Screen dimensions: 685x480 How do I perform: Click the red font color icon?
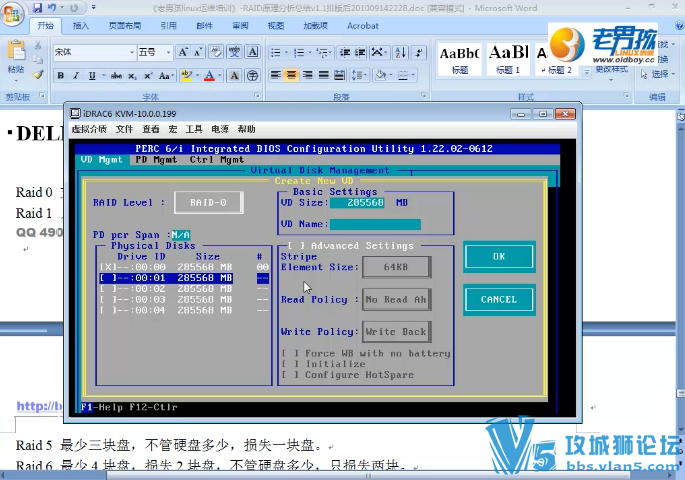(210, 76)
